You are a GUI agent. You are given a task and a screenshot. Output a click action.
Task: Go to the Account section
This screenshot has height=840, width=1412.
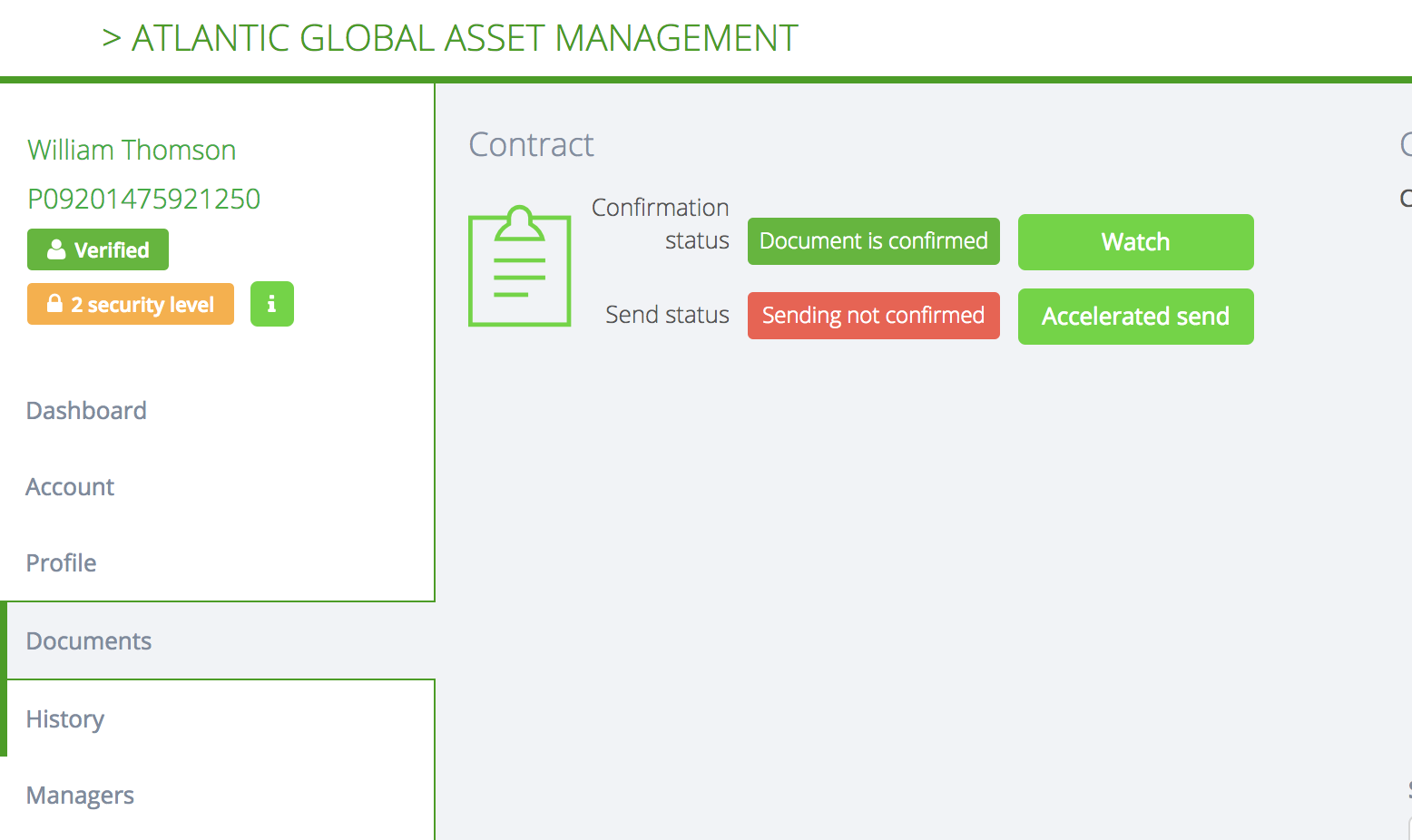tap(70, 487)
